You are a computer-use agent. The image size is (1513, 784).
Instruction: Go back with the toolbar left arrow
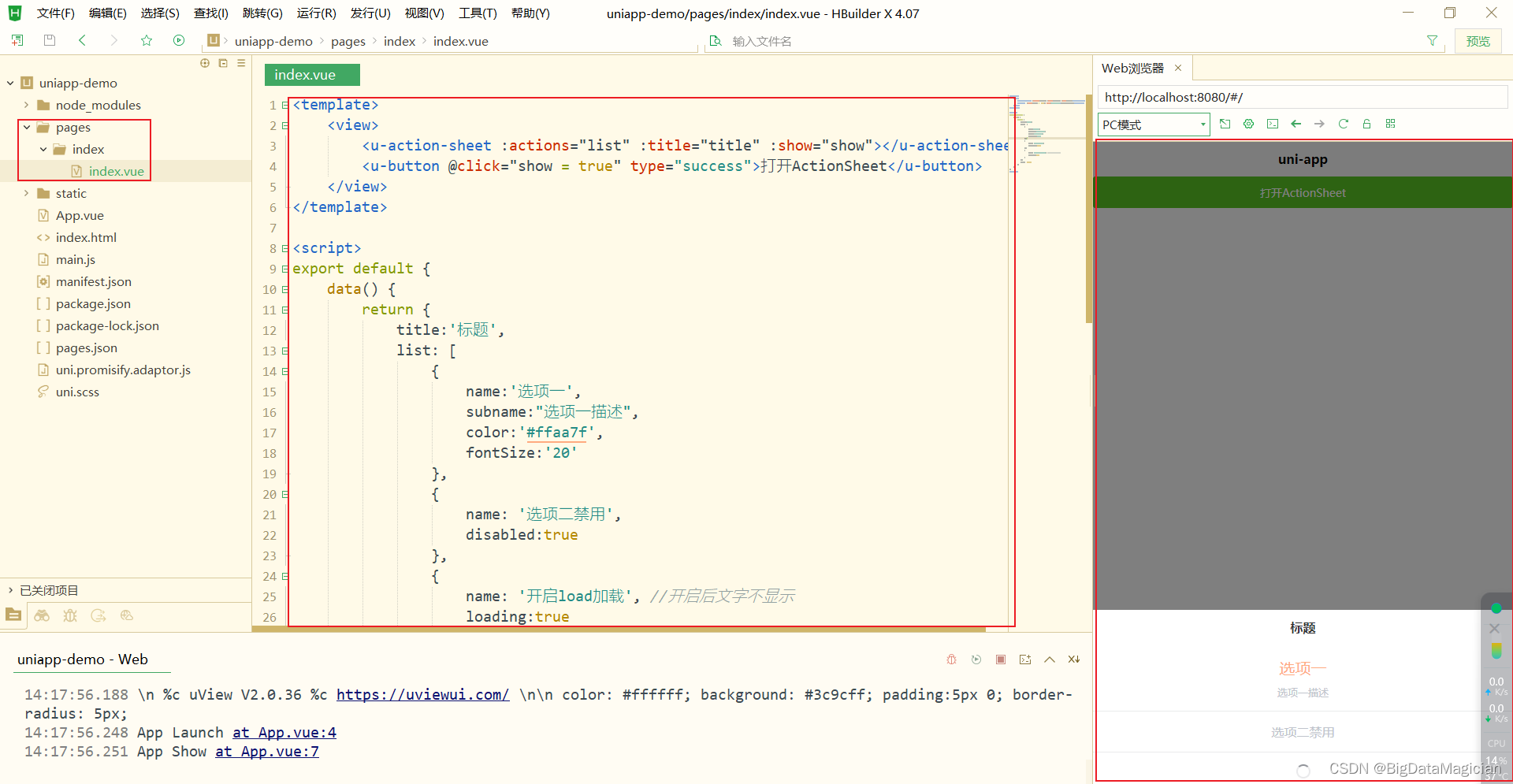[82, 40]
